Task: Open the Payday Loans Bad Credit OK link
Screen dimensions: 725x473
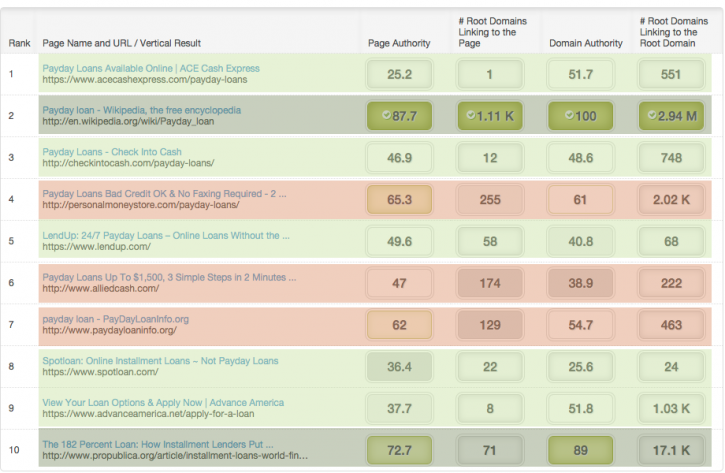Action: click(x=164, y=194)
